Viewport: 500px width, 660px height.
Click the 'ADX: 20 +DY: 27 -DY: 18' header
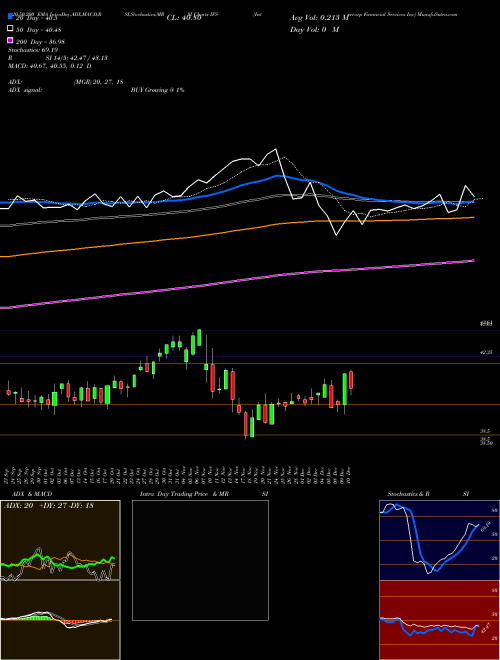pos(49,506)
